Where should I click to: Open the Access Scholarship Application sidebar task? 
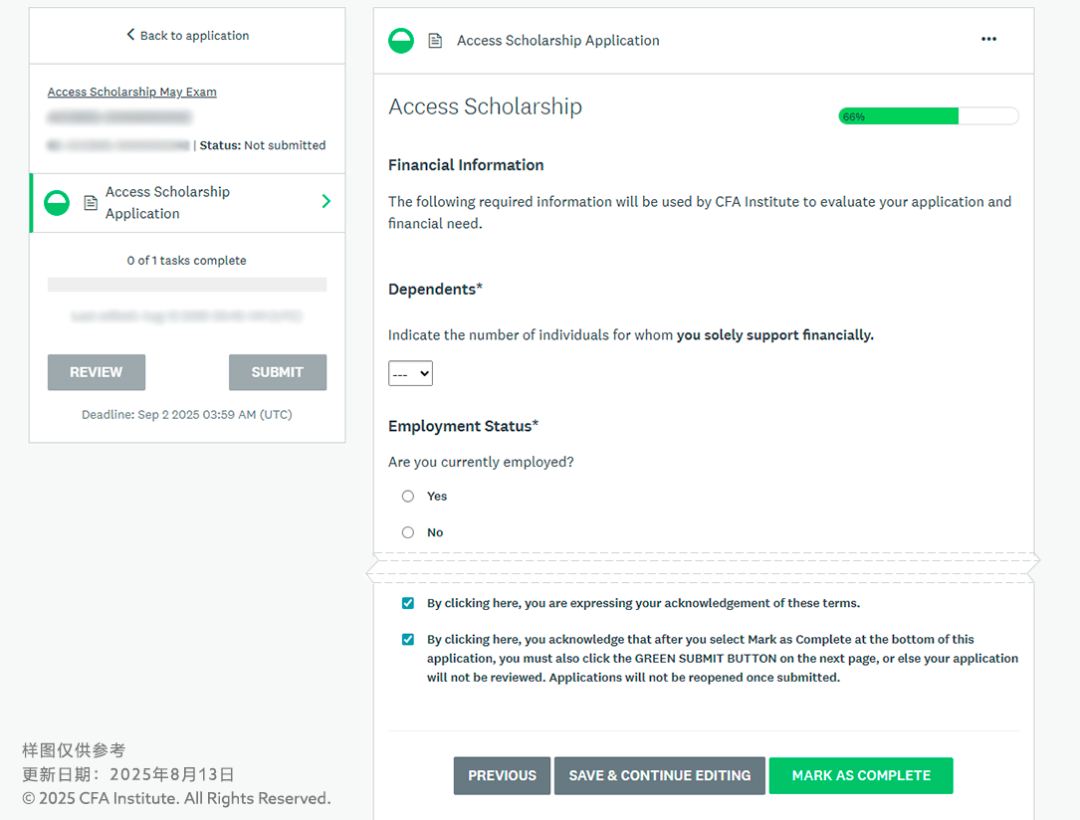click(x=167, y=203)
